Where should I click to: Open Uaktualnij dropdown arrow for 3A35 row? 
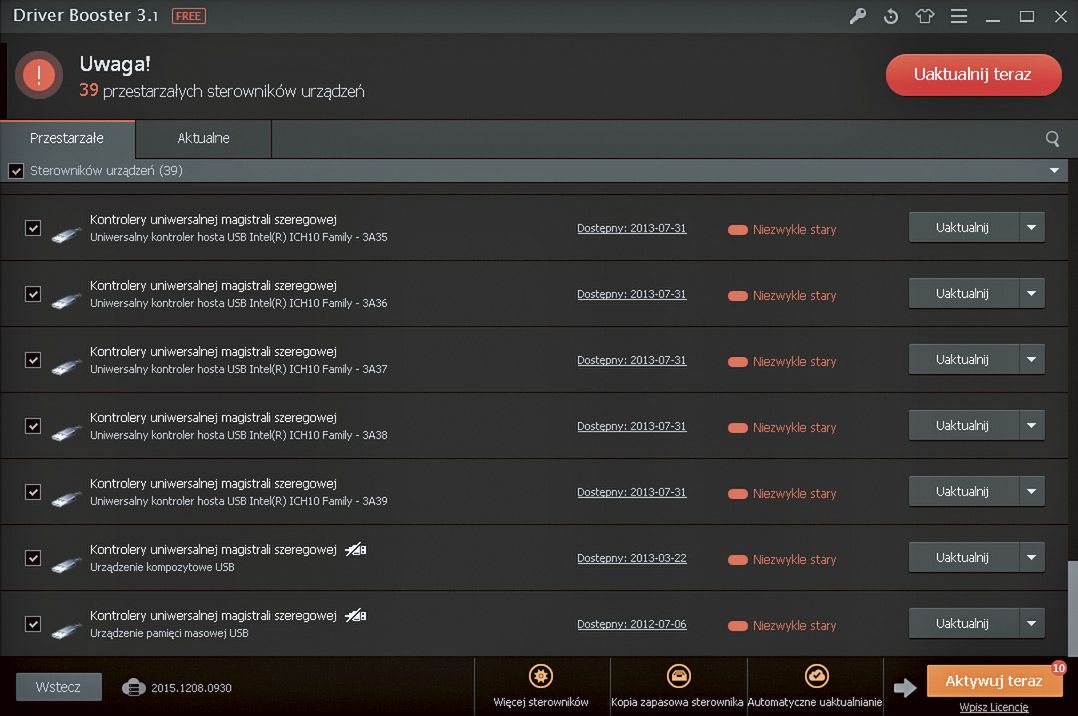tap(1031, 228)
